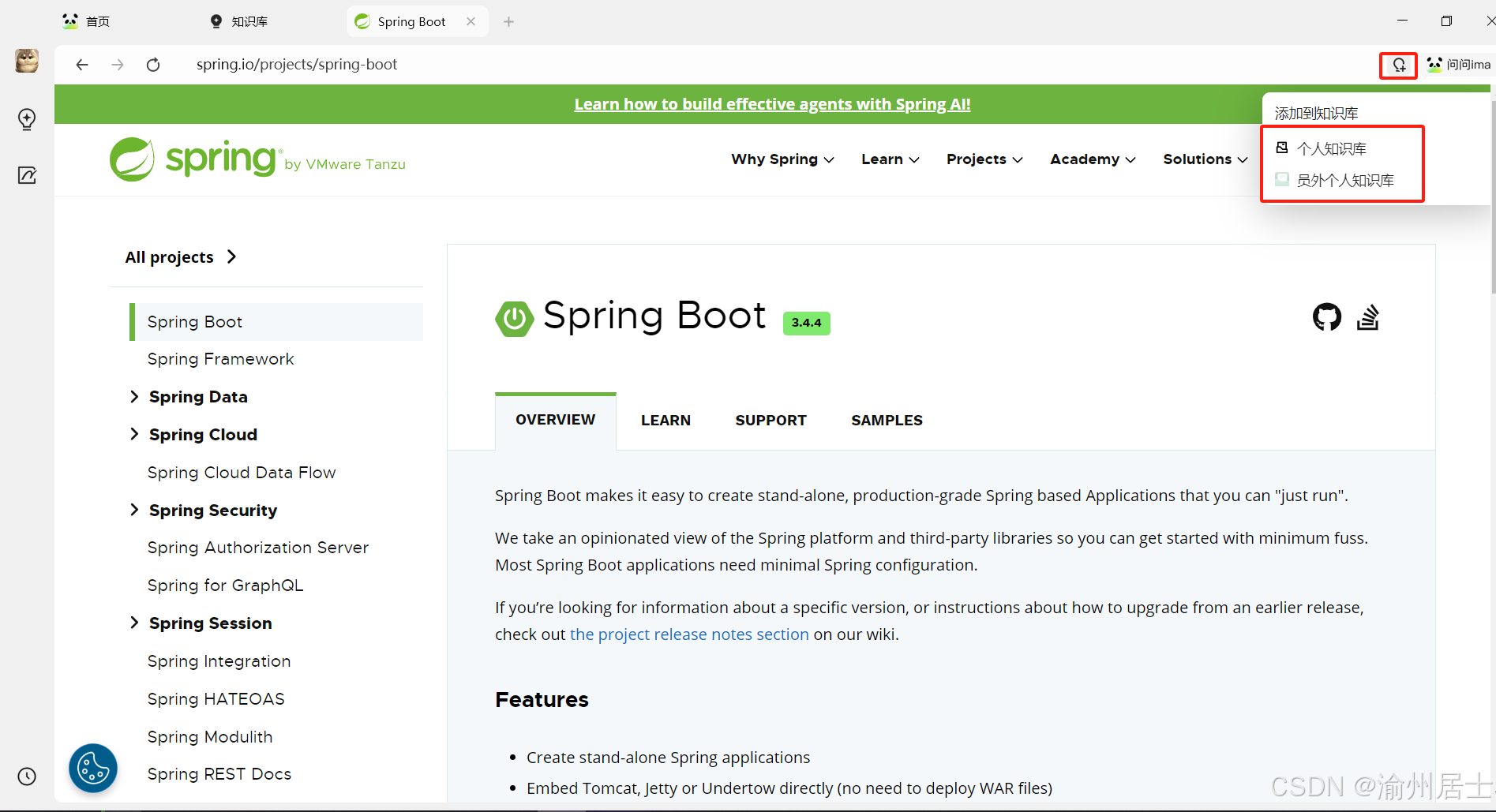Switch to the SUPPORT tab
The image size is (1496, 812).
click(770, 421)
